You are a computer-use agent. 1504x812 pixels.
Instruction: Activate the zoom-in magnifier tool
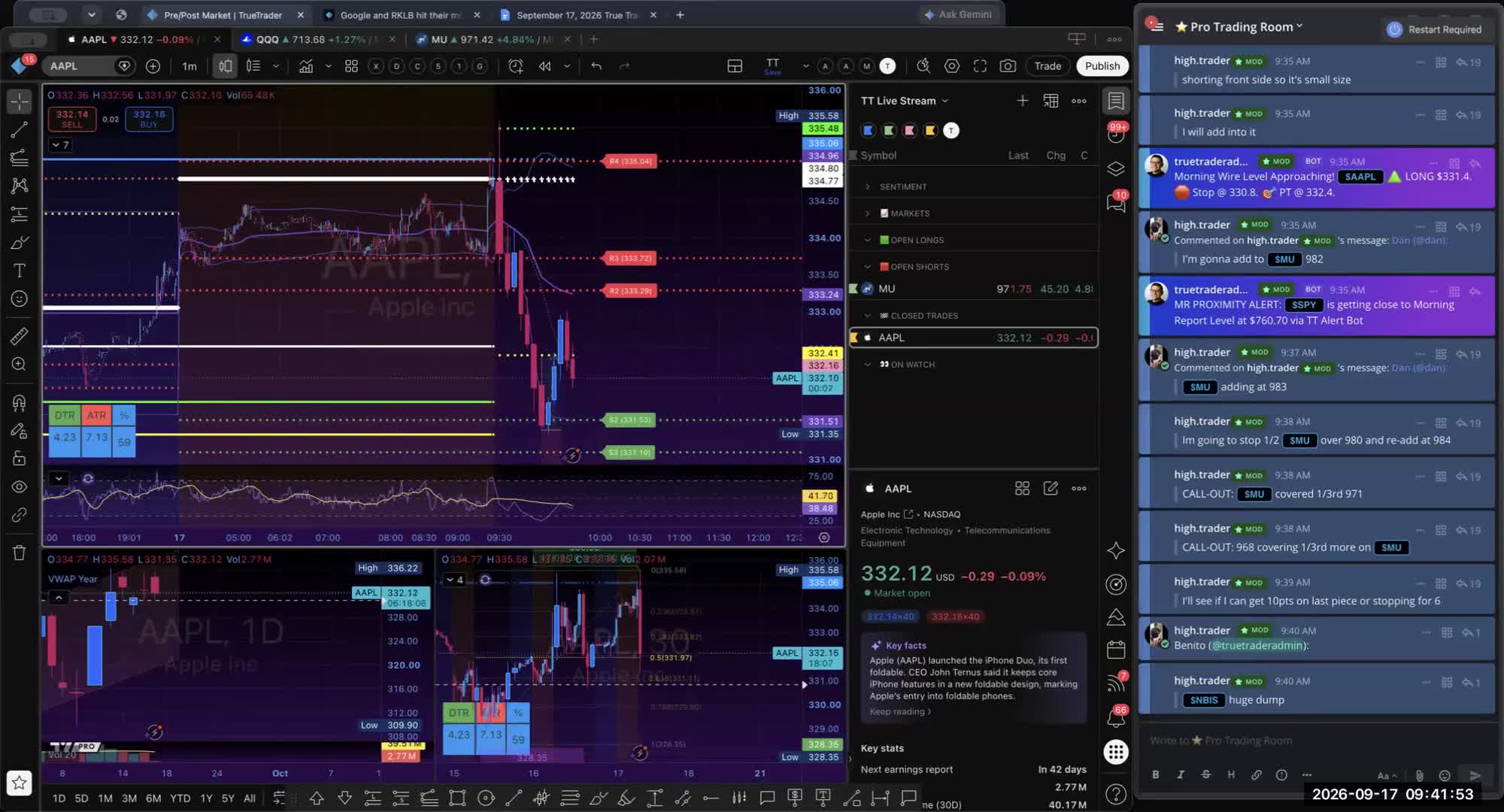pyautogui.click(x=19, y=365)
